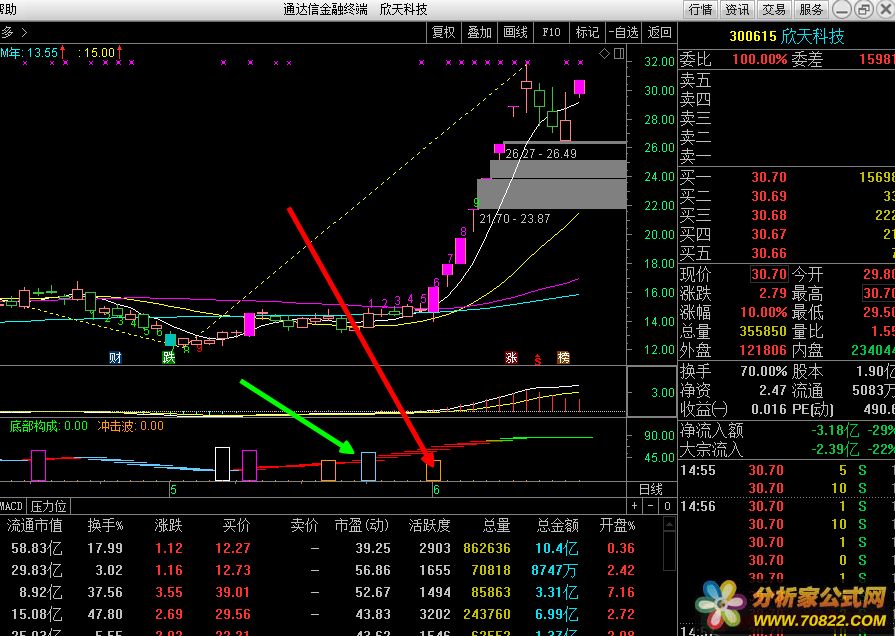
Task: Click the red 涨 marker below the chart
Action: point(511,358)
